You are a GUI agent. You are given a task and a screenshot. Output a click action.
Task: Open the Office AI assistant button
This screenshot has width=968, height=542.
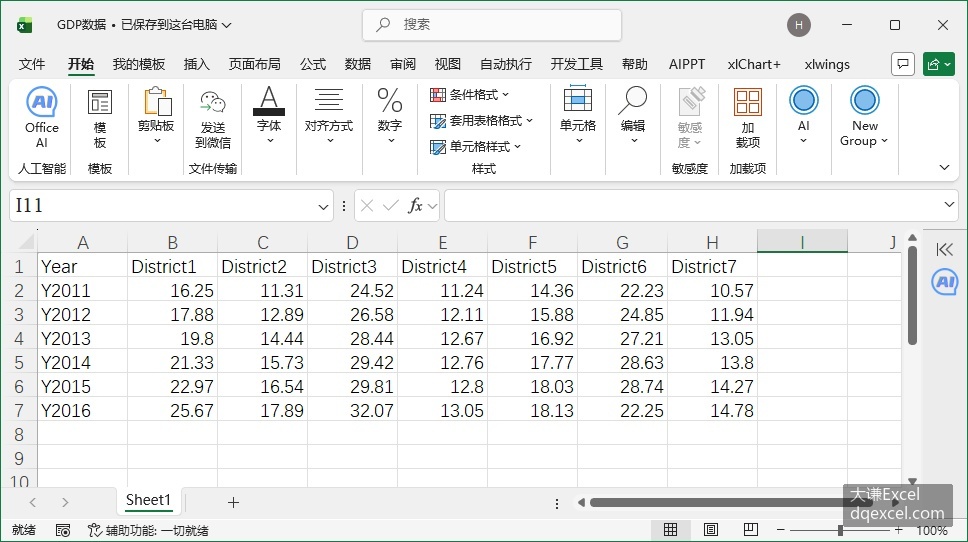pos(42,118)
